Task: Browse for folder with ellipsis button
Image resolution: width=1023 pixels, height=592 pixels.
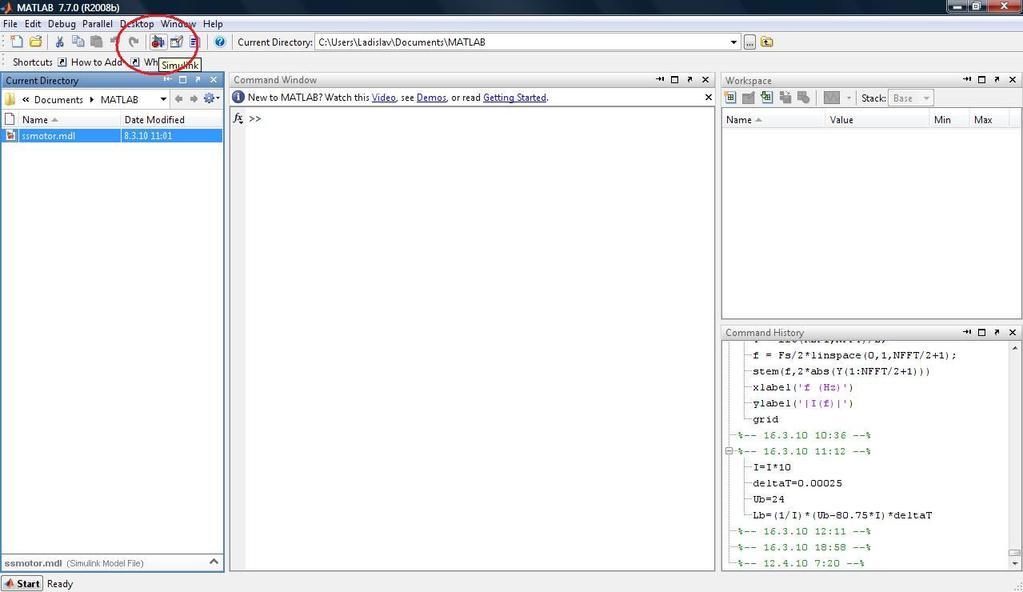Action: [750, 42]
